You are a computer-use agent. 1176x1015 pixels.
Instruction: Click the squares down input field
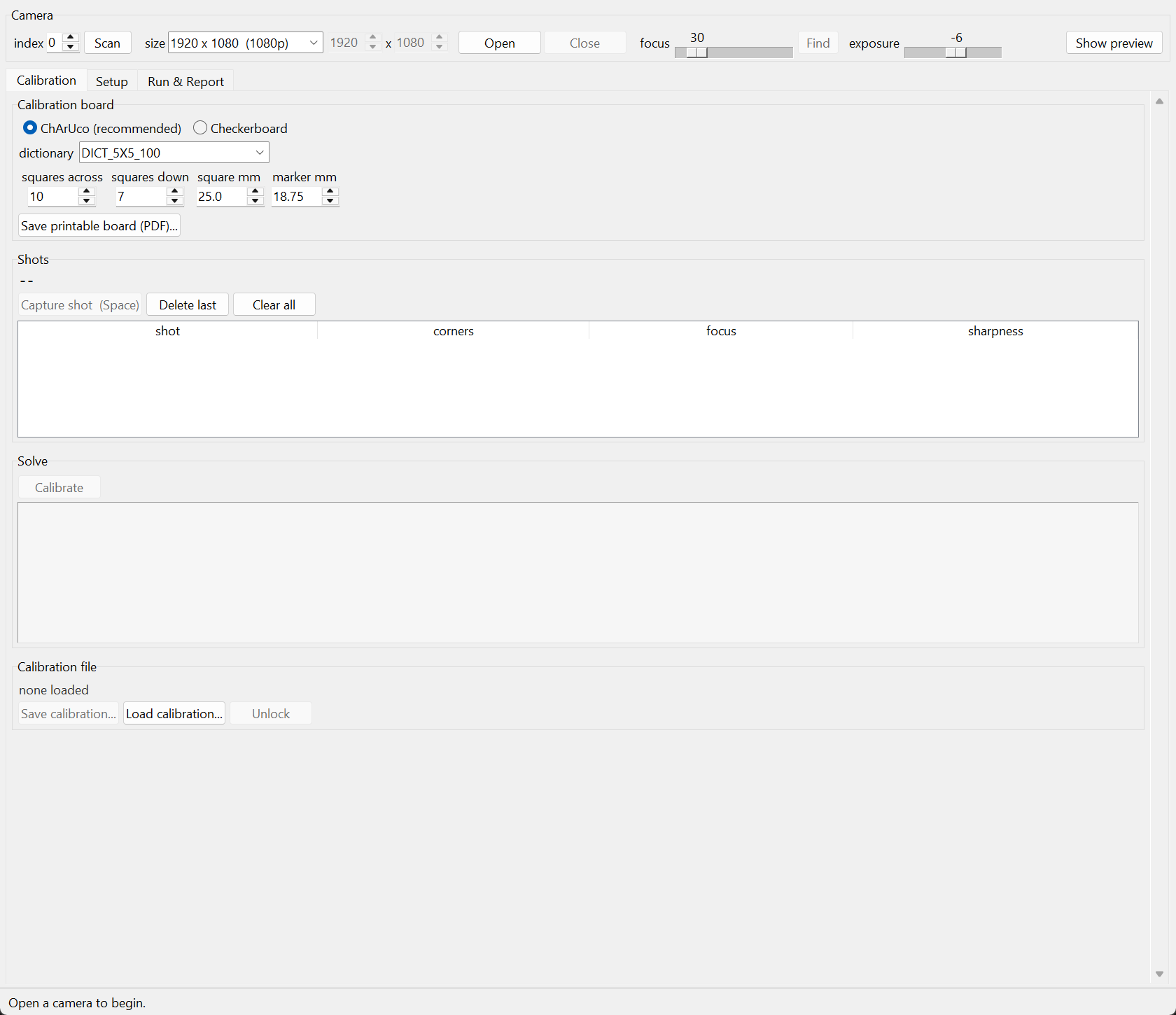(141, 197)
